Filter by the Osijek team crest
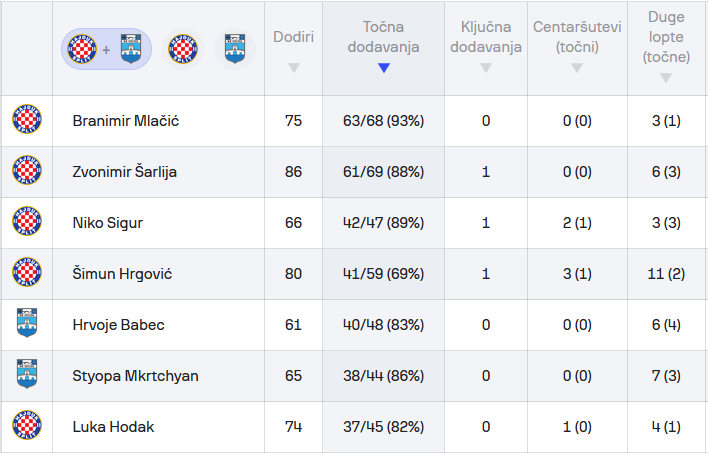Screen dimensions: 708x453 233,48
